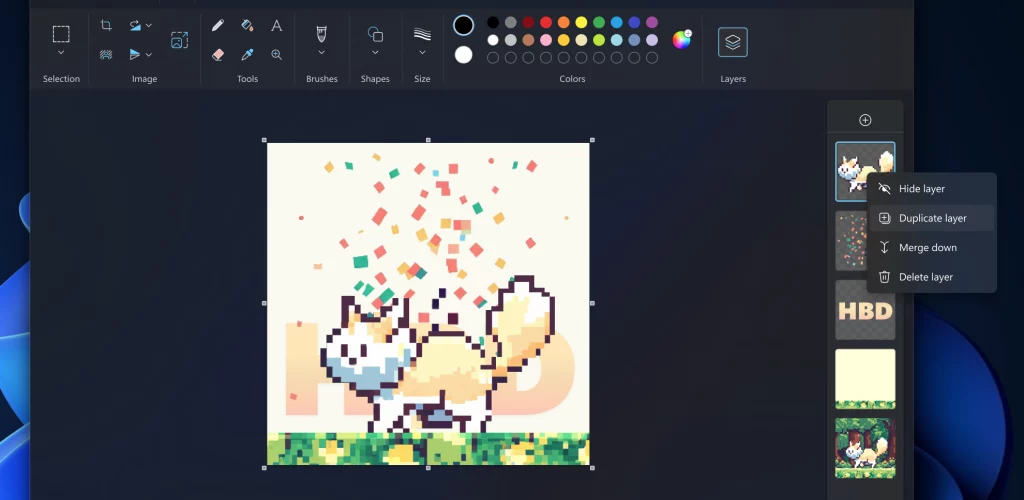Choose Merge down from context menu
Screen dimensions: 1024x500
pos(932,247)
